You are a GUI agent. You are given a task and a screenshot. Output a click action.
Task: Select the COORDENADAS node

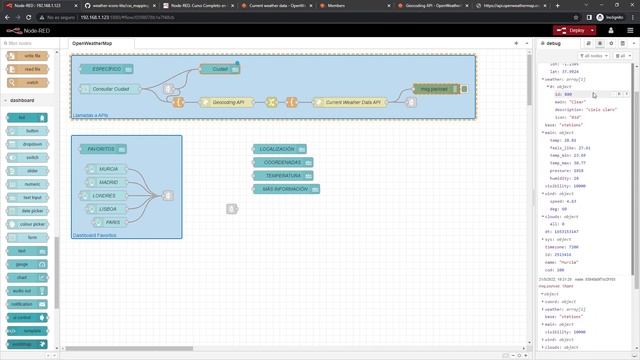283,162
